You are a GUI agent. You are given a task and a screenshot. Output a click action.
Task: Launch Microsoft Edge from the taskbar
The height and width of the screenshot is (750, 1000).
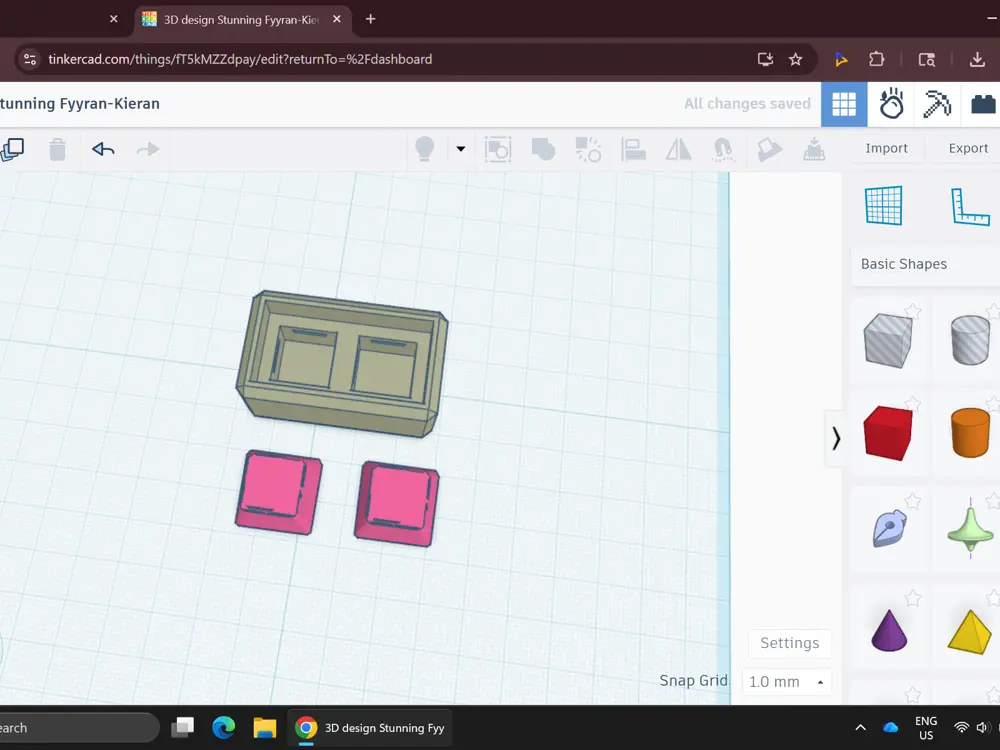point(223,728)
